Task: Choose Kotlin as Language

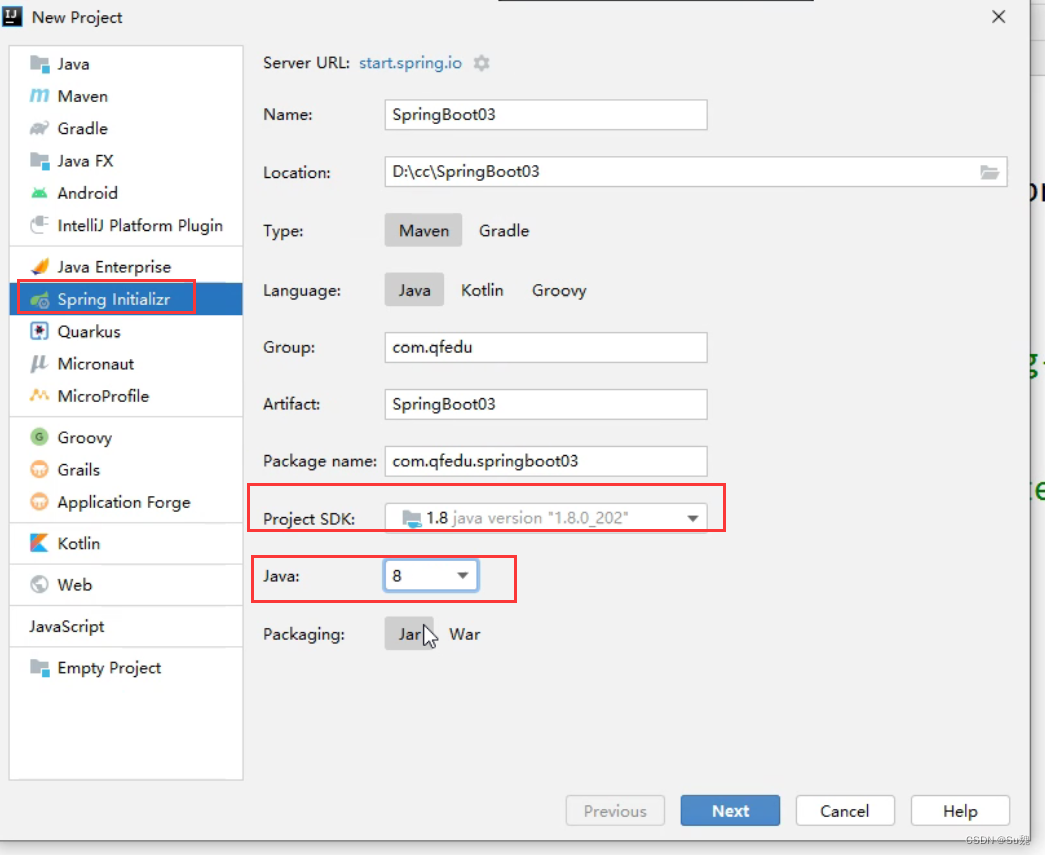Action: tap(482, 290)
